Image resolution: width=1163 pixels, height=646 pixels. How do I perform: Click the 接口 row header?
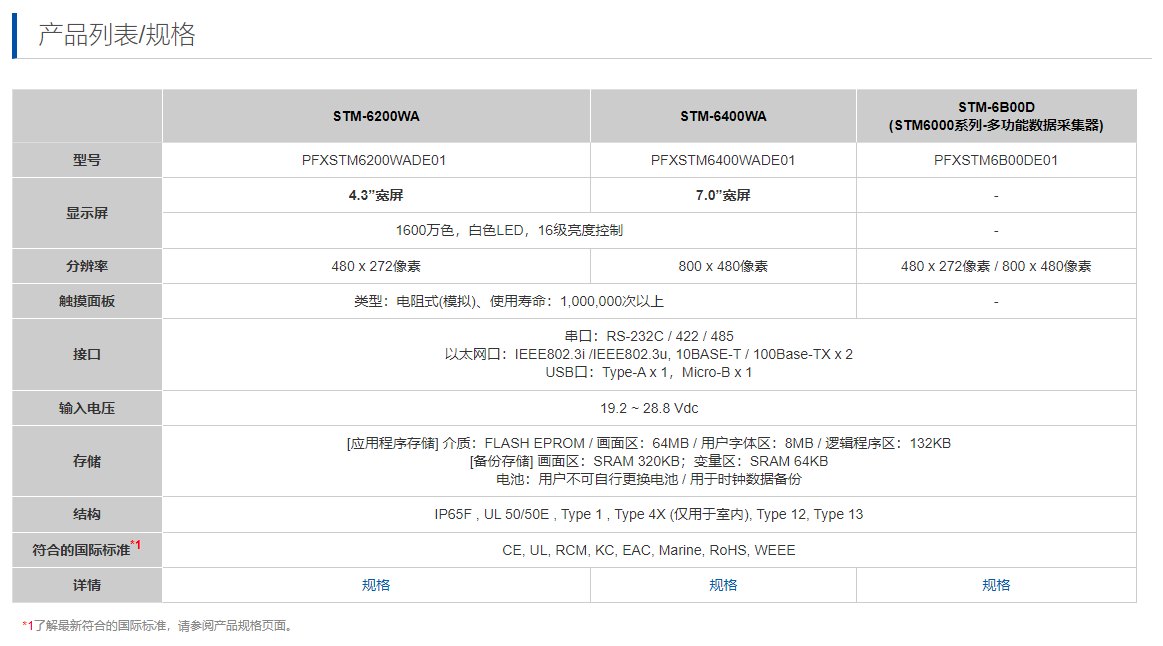87,355
